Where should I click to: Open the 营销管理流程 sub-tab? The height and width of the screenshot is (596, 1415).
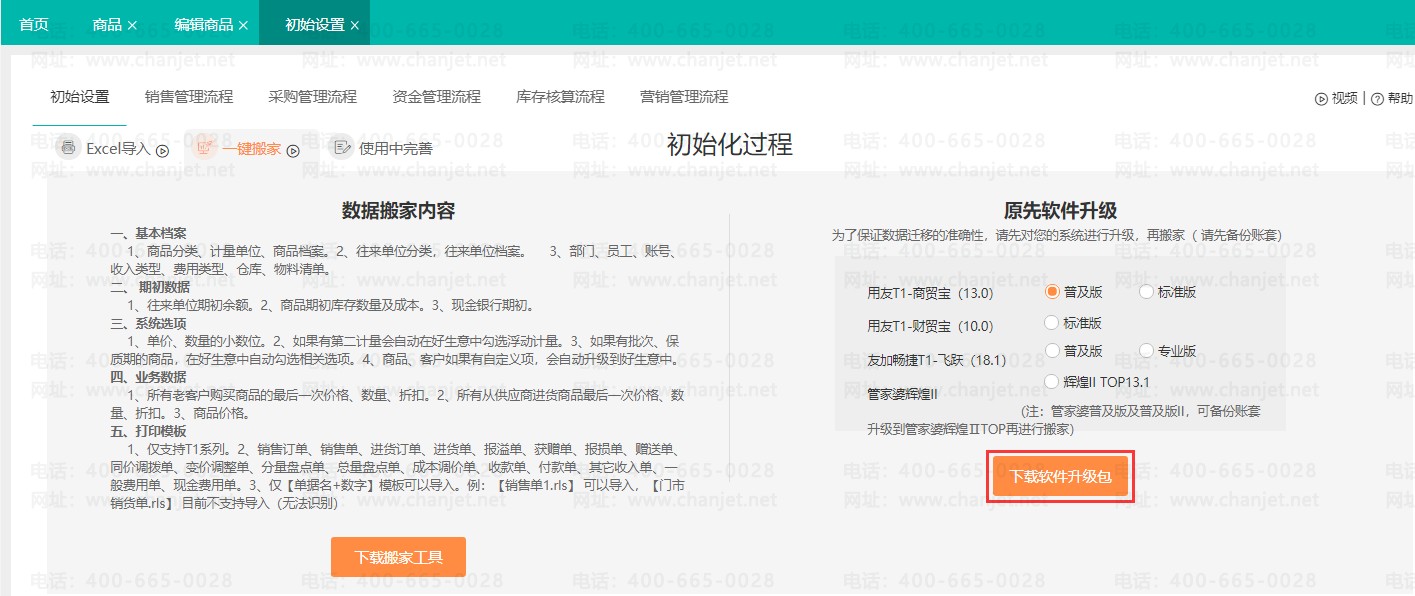pyautogui.click(x=685, y=97)
